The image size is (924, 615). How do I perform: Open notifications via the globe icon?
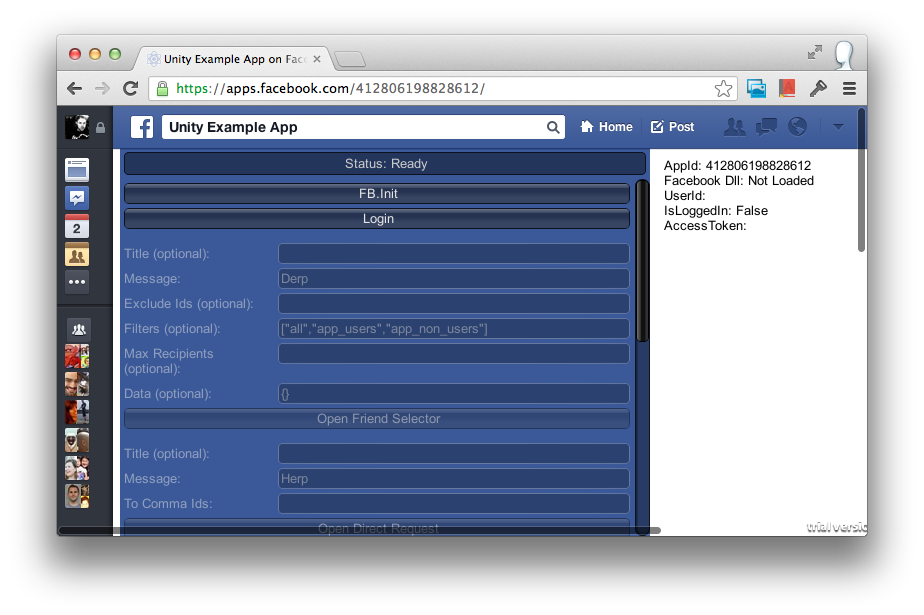(797, 126)
